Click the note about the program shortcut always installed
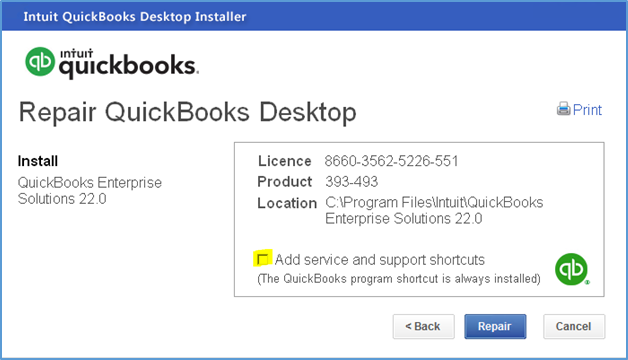The image size is (628, 360). pyautogui.click(x=399, y=279)
